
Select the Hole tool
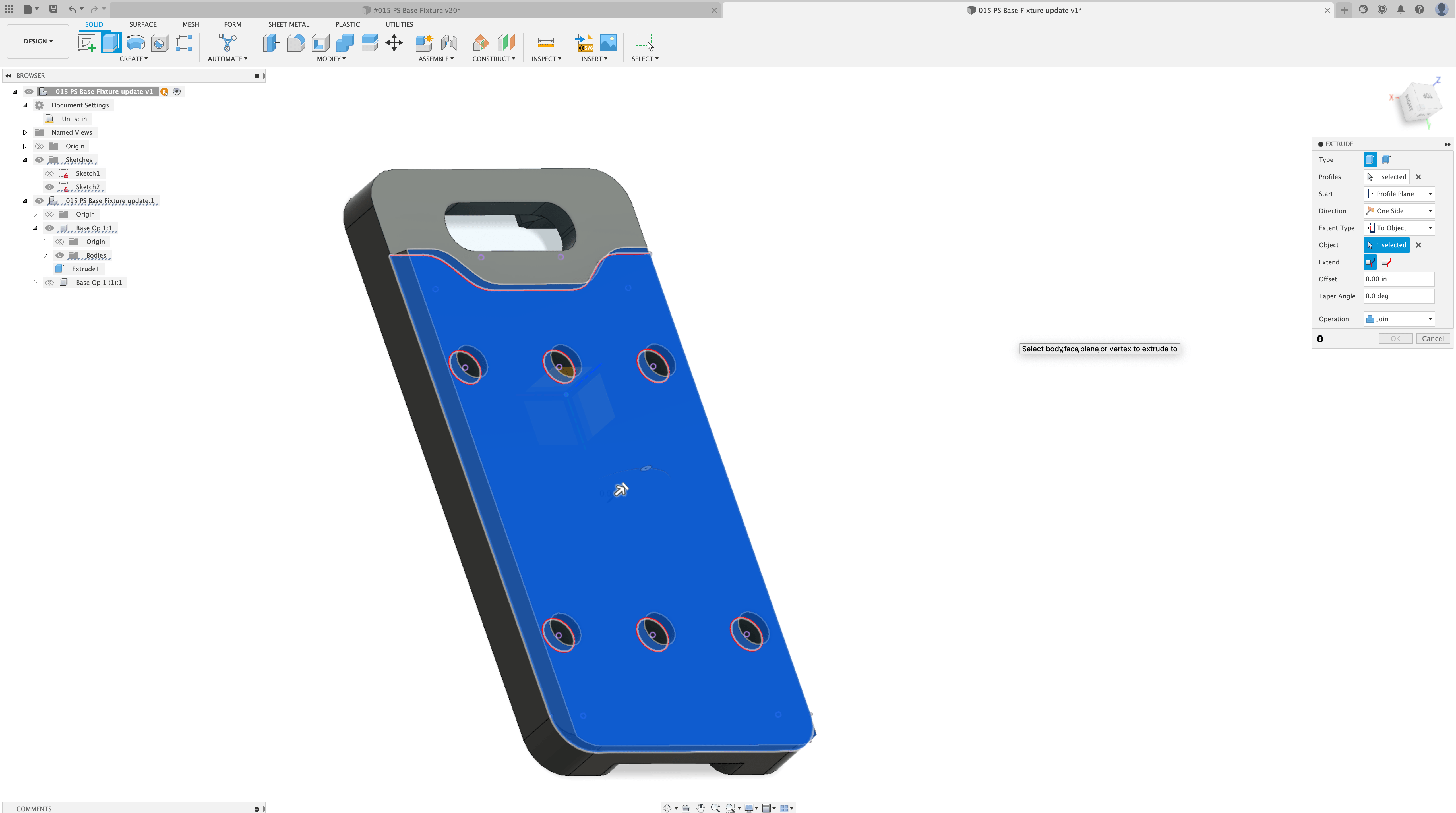coord(160,42)
